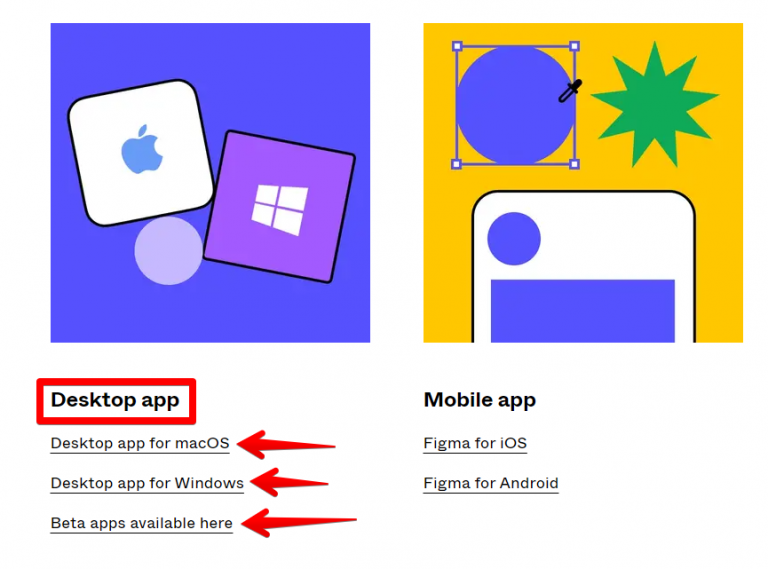This screenshot has width=768, height=569.
Task: Click the Desktop app heading
Action: 115,400
